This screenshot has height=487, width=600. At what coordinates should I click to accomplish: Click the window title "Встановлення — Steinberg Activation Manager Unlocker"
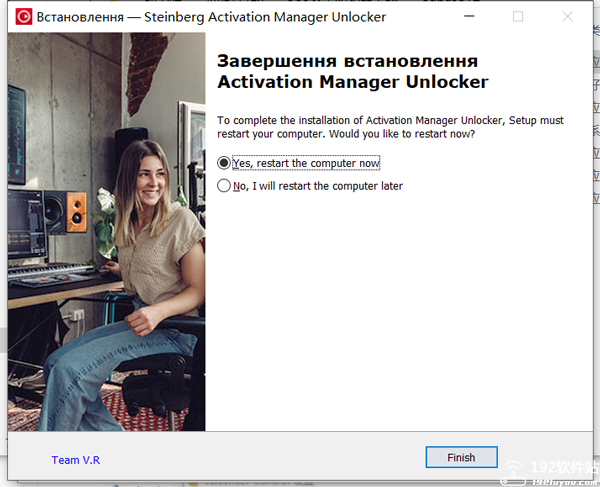click(211, 17)
